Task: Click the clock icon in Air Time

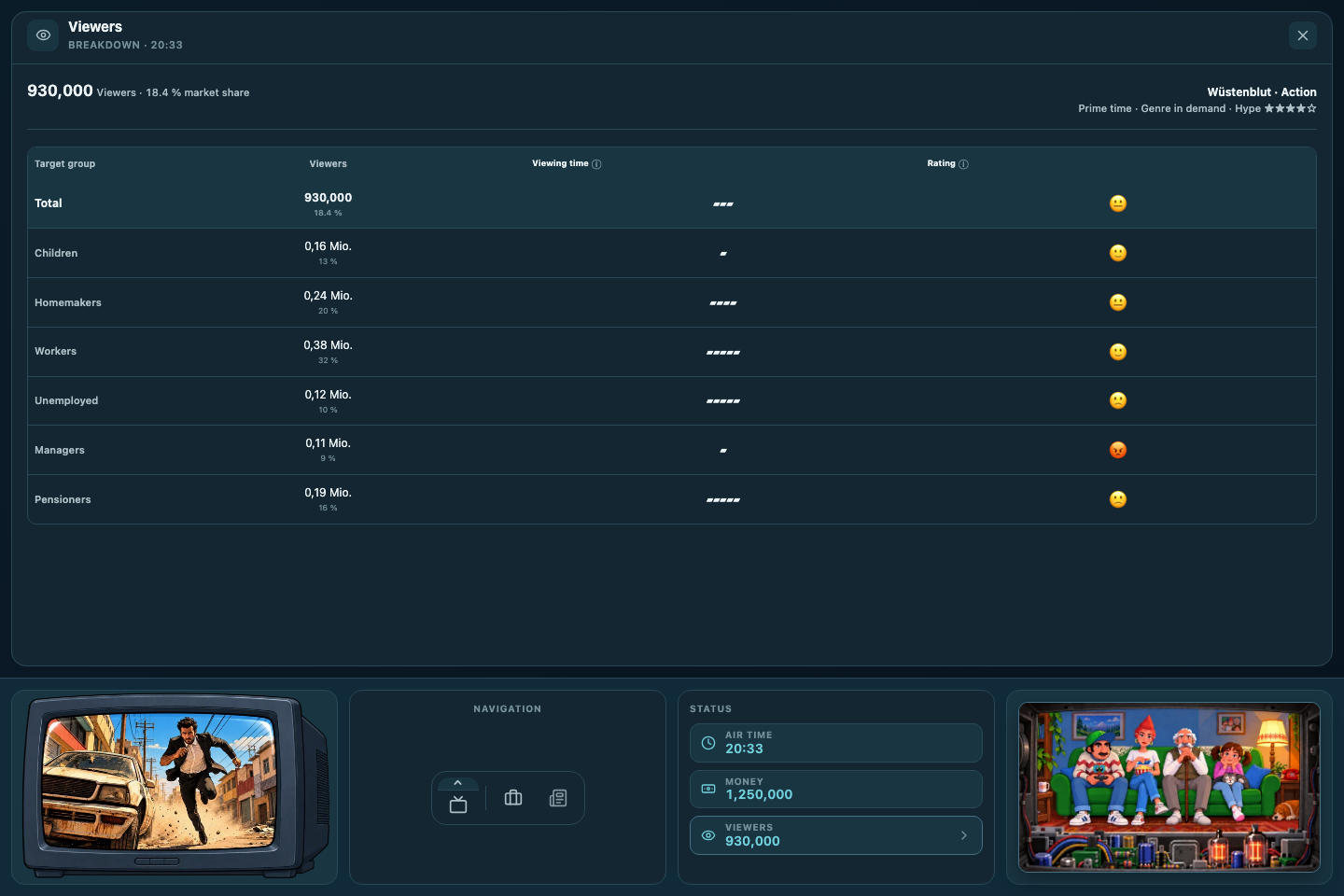Action: pos(708,743)
